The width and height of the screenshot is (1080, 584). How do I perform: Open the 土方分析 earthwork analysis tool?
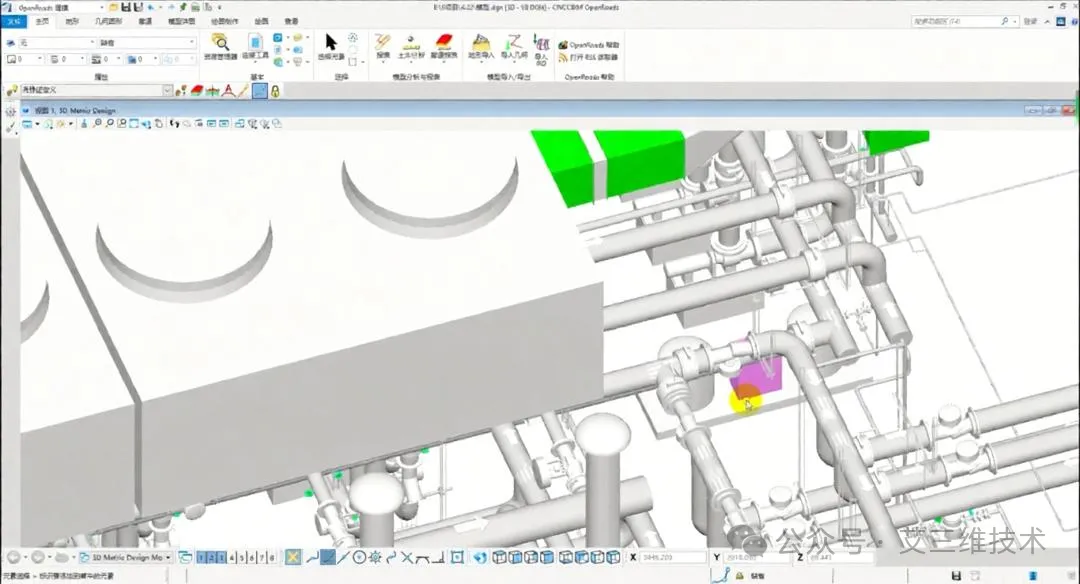coord(411,47)
